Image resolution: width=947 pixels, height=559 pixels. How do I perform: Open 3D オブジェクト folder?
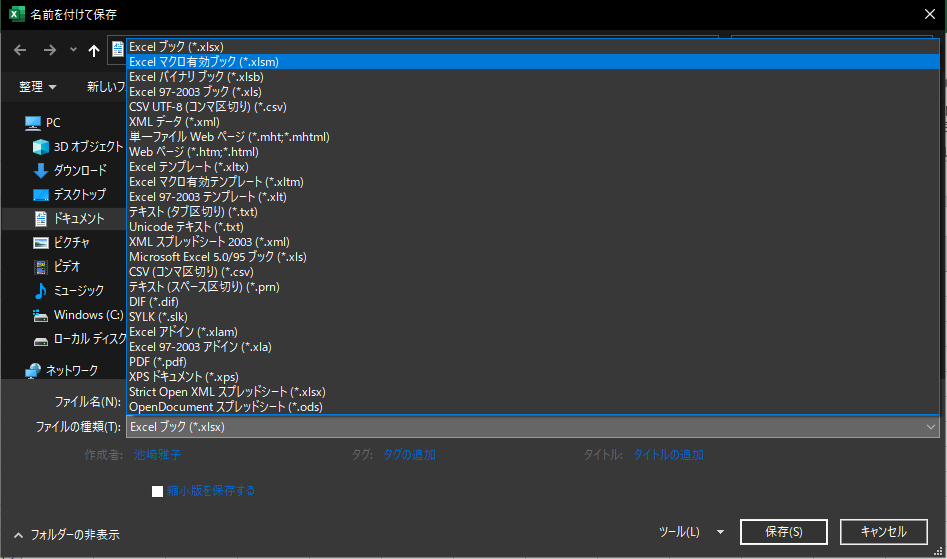pos(78,147)
